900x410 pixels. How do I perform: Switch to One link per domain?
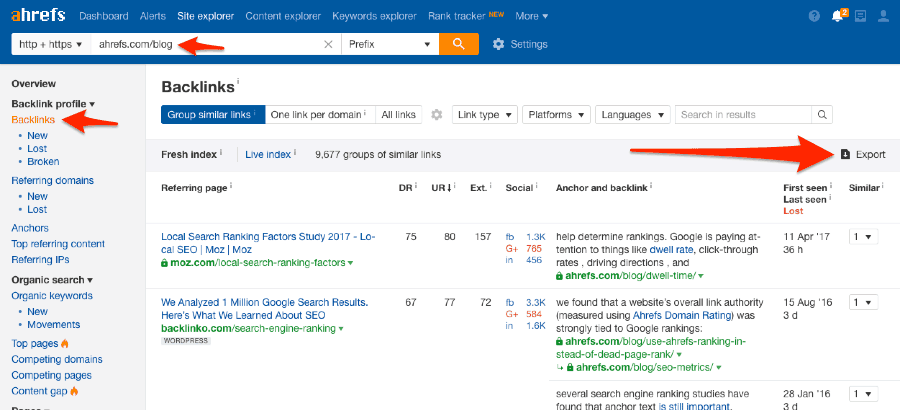pos(320,115)
